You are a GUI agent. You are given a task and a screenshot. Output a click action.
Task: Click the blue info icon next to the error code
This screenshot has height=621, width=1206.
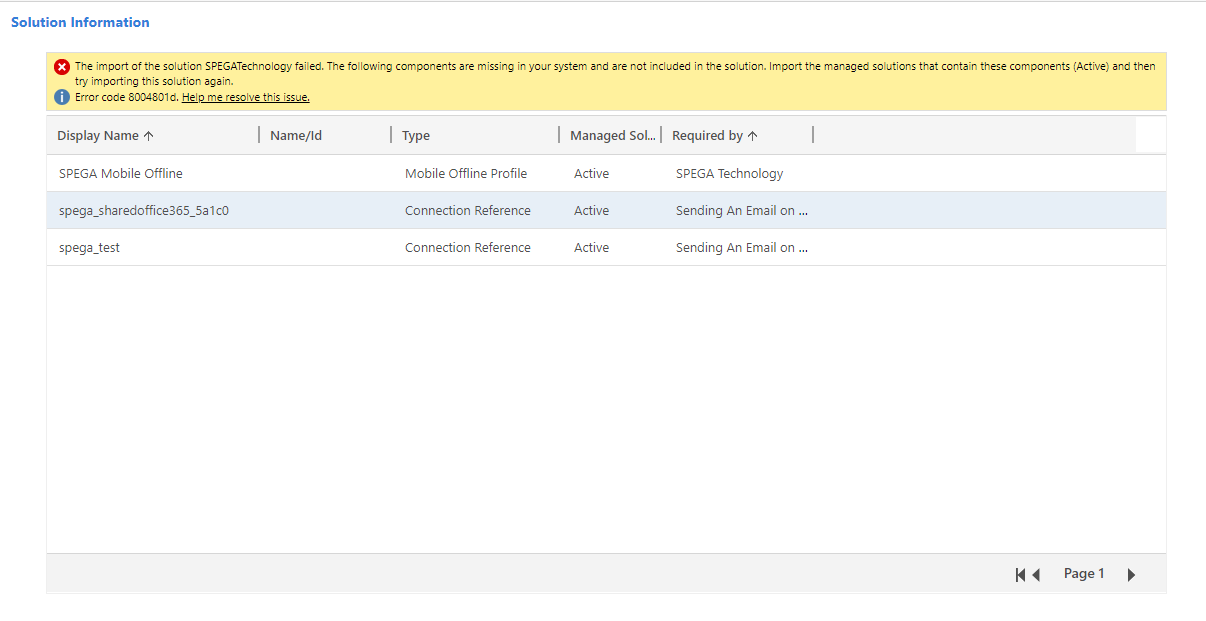point(62,97)
